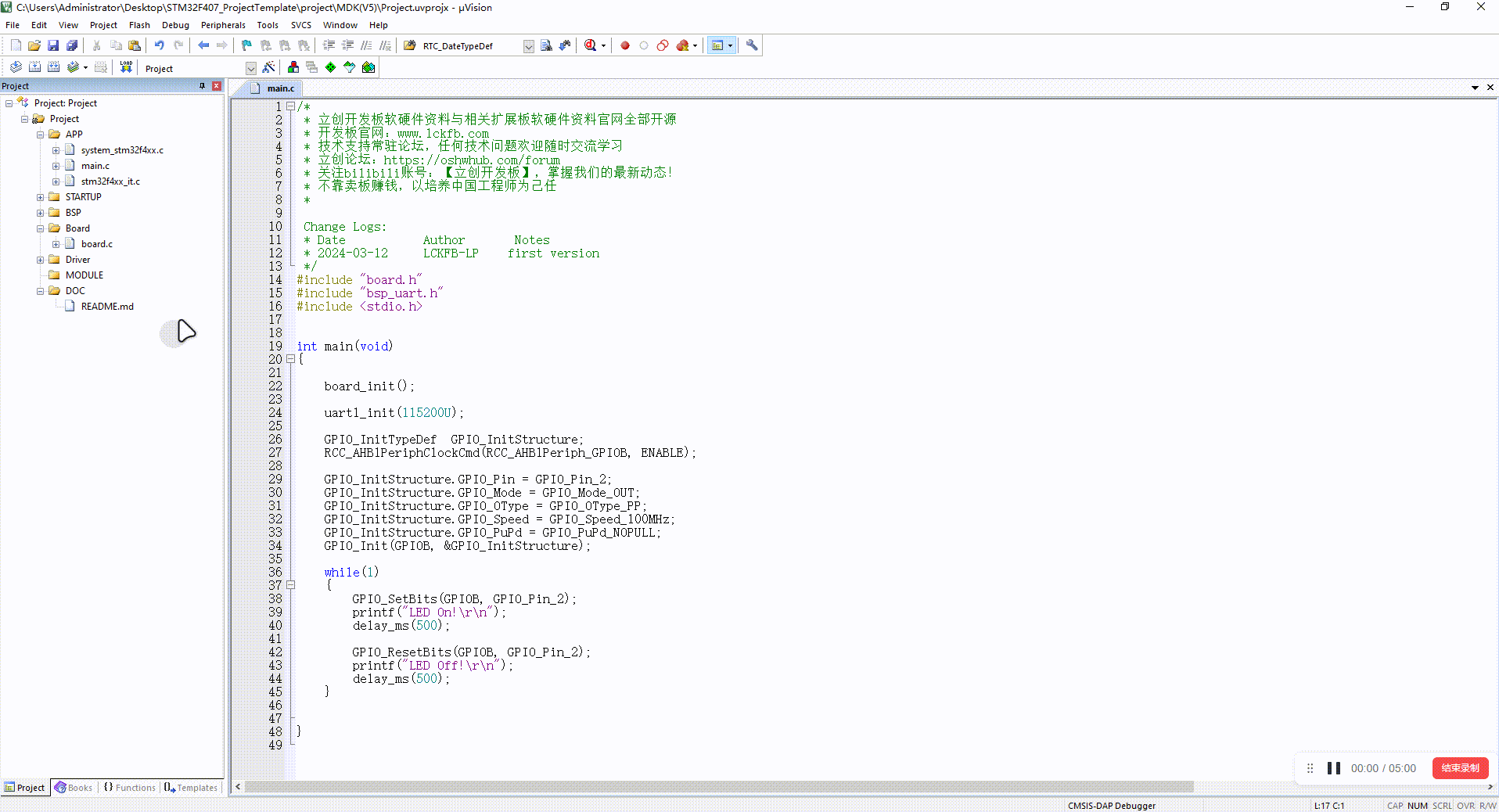Toggle bookmark flag icon
The width and height of the screenshot is (1499, 812).
(x=246, y=45)
